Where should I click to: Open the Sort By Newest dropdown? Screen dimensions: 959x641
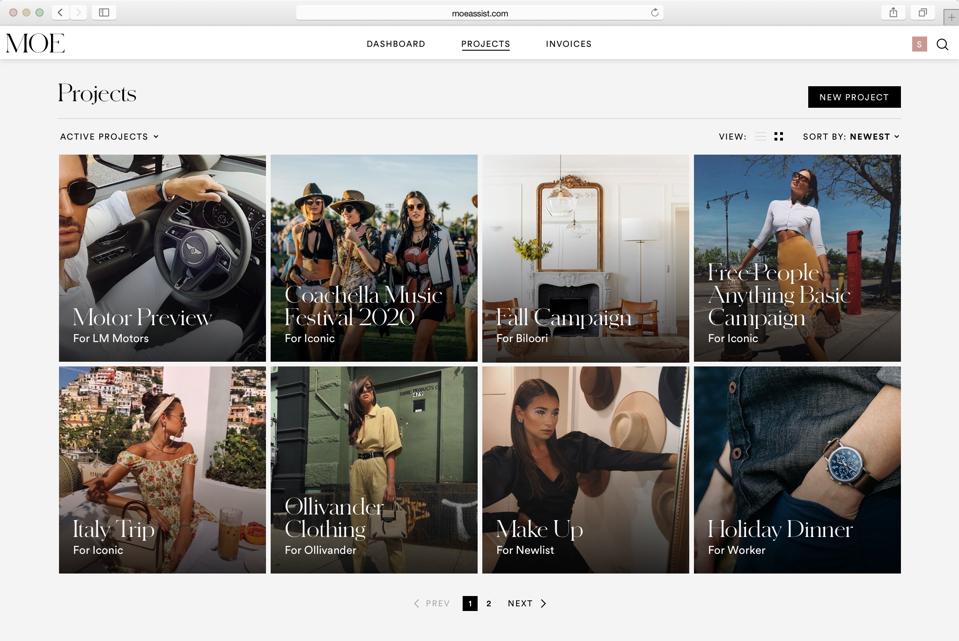tap(851, 137)
